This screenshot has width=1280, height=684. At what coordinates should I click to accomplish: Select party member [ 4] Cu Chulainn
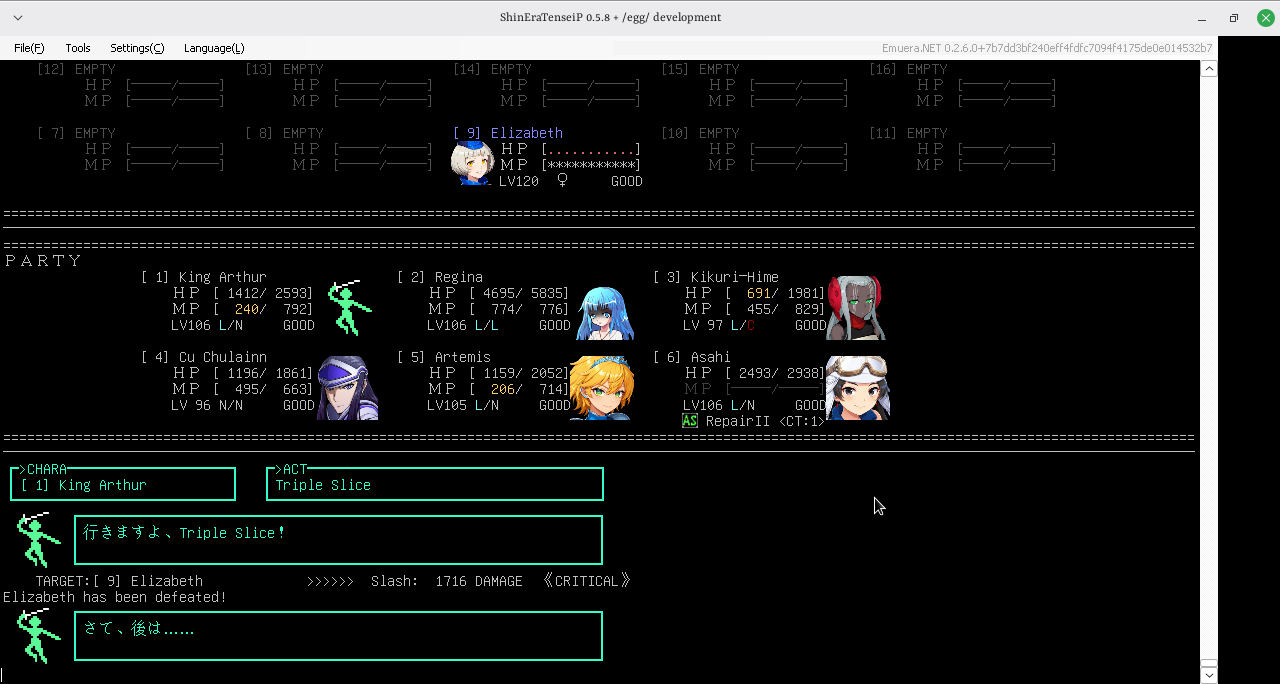pyautogui.click(x=204, y=357)
